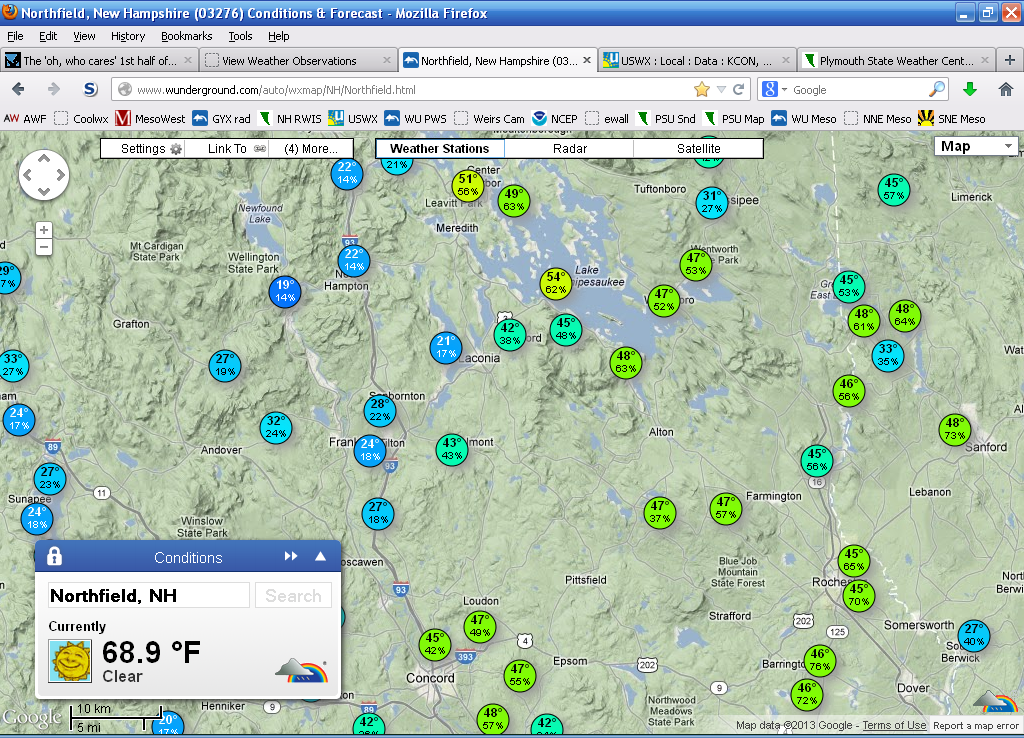Collapse the Conditions panel with up triangle

pyautogui.click(x=321, y=556)
